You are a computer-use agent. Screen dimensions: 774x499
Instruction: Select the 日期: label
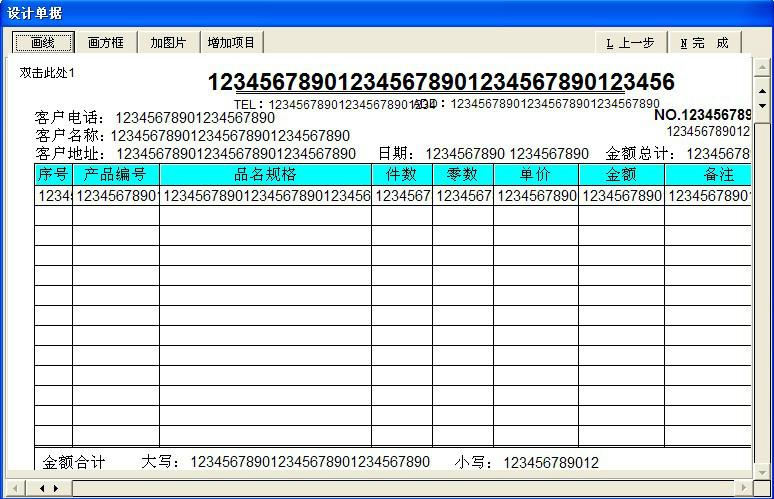[x=396, y=154]
